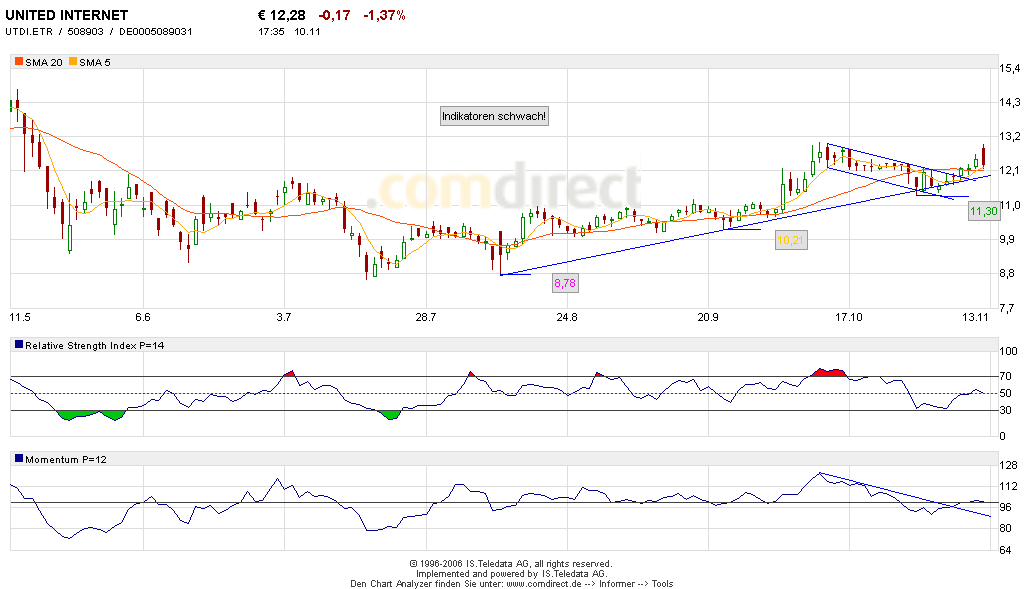Click the -0,17 absolute change value

(334, 15)
